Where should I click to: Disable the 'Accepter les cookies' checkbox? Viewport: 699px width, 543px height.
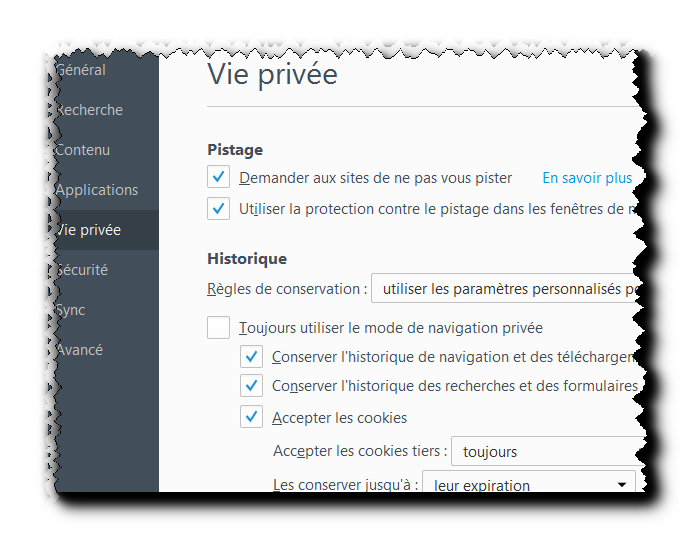(252, 417)
